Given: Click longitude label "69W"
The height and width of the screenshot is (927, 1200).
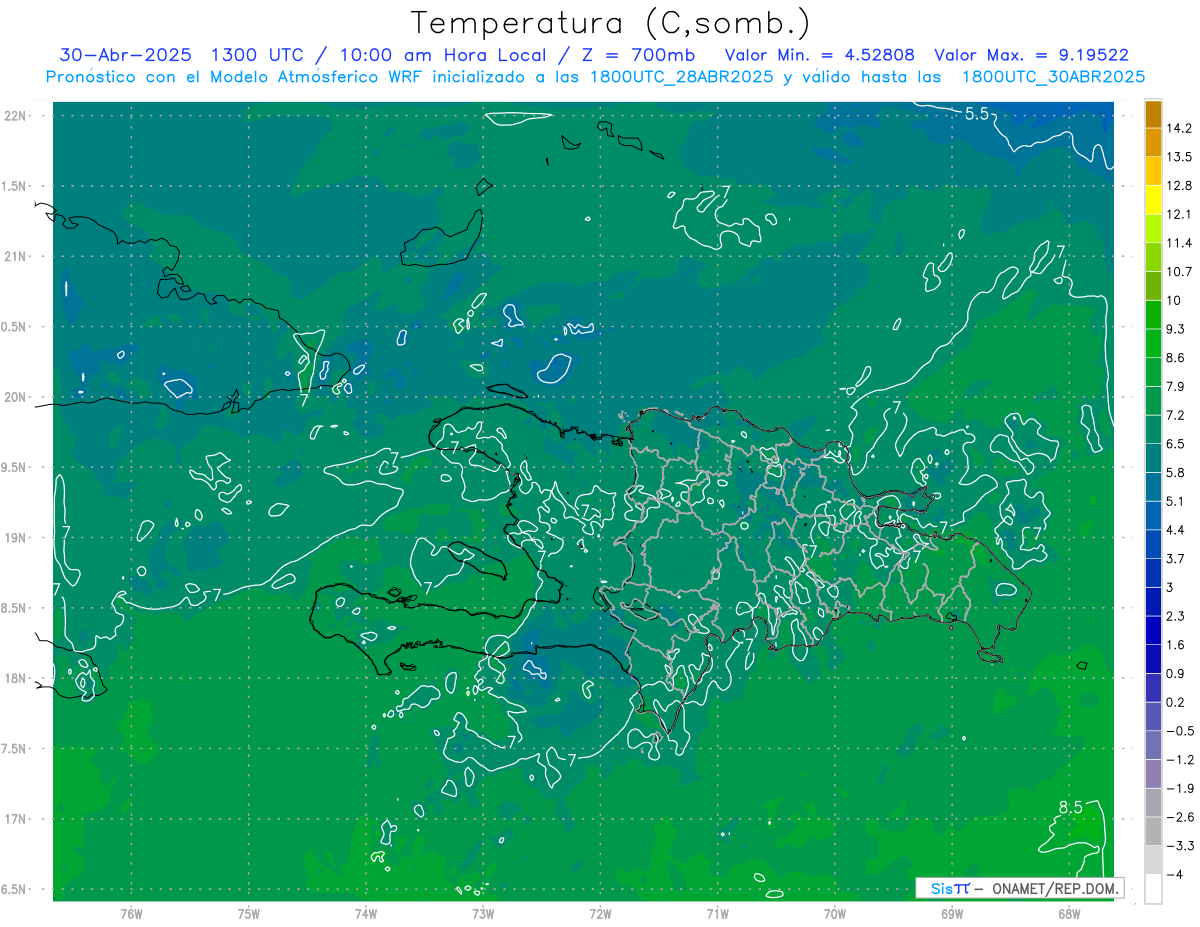Looking at the screenshot, I should click(x=951, y=914).
